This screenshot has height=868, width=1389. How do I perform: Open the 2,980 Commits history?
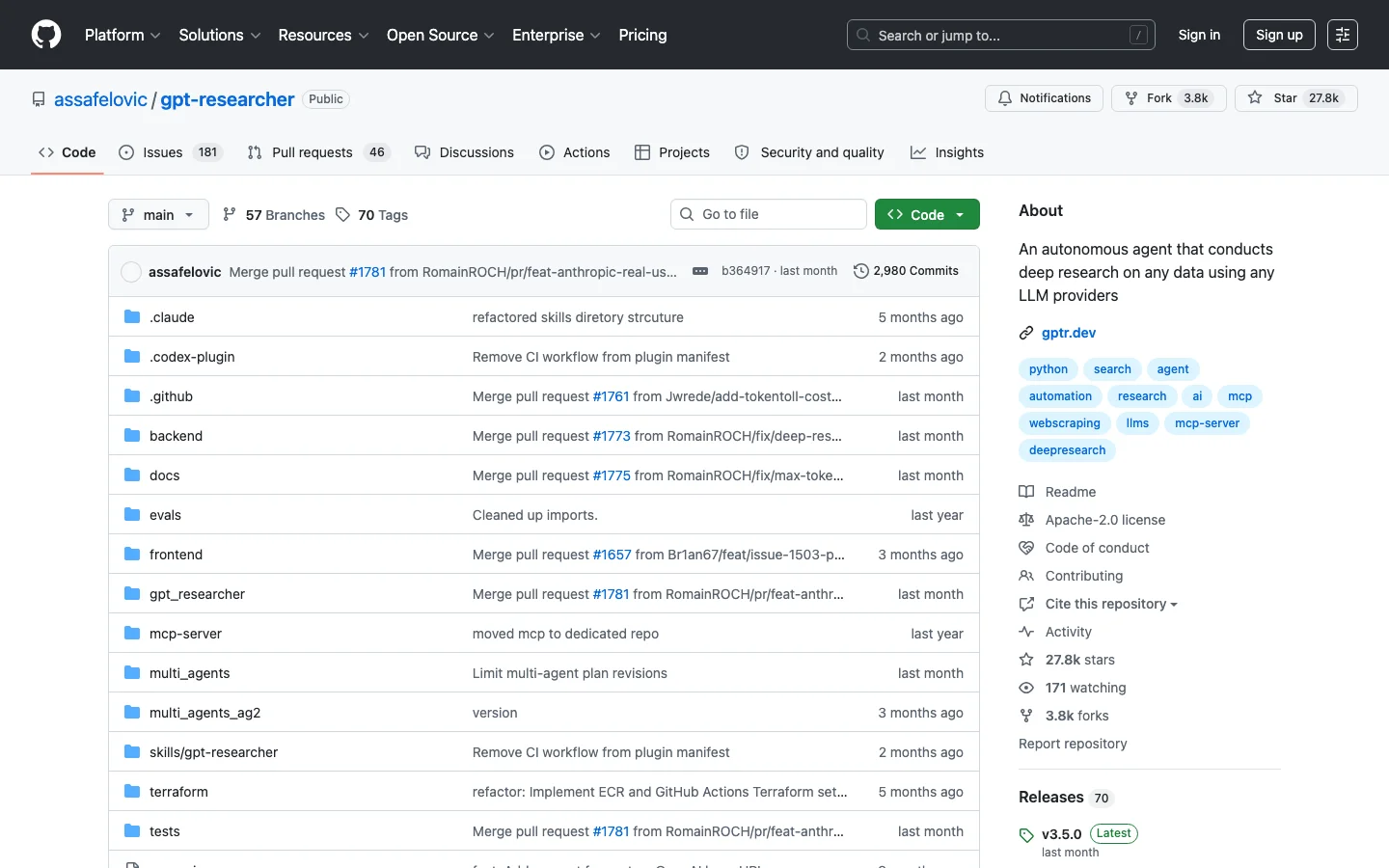coord(907,271)
